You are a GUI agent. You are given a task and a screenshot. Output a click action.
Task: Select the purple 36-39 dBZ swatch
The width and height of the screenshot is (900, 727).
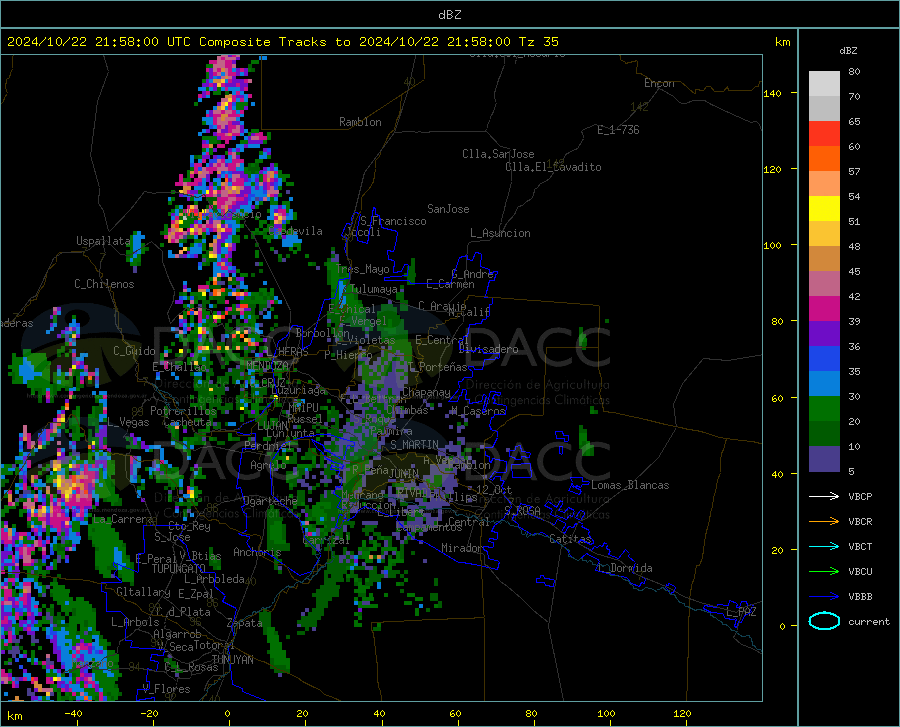click(824, 334)
